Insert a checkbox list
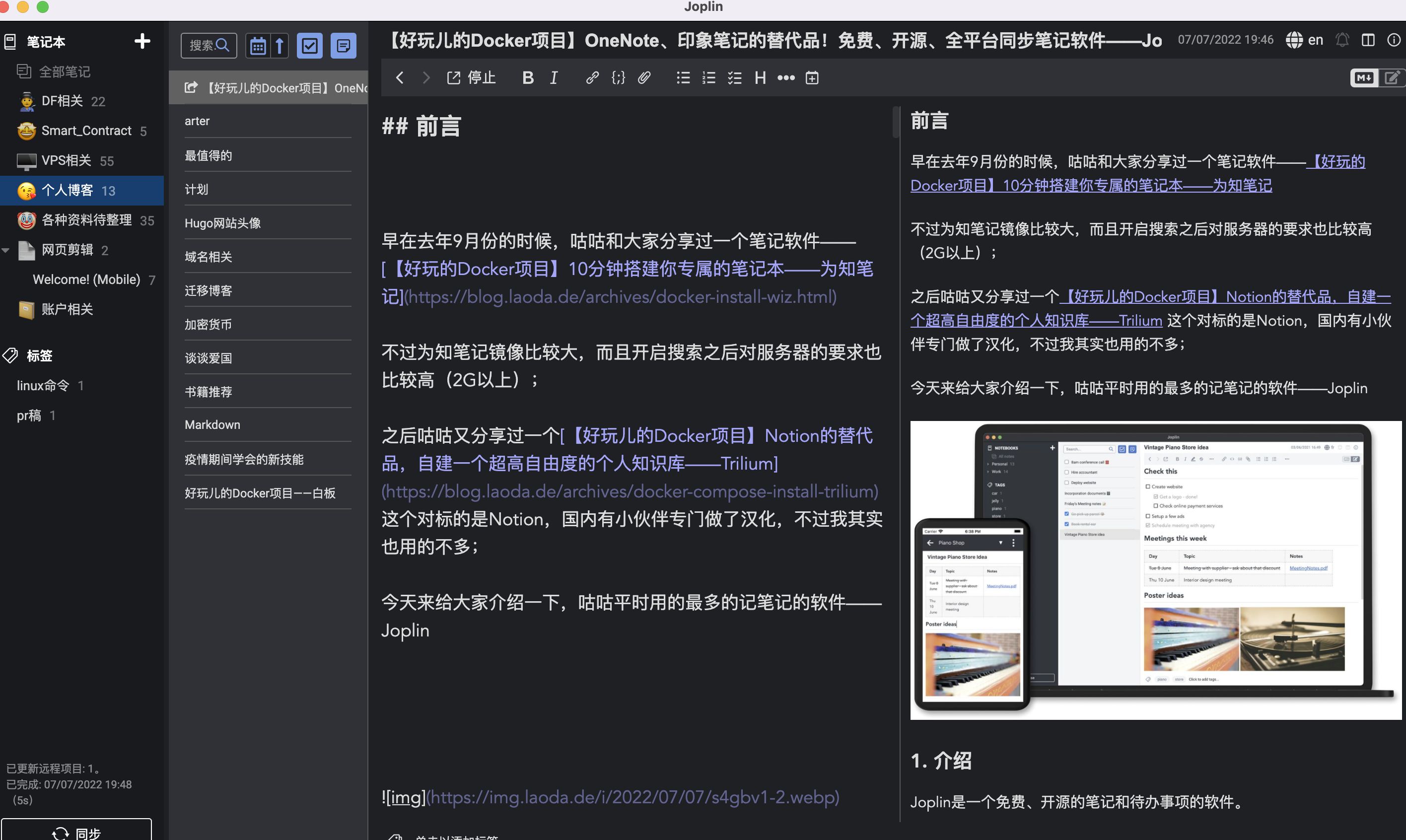This screenshot has width=1406, height=840. (x=735, y=77)
